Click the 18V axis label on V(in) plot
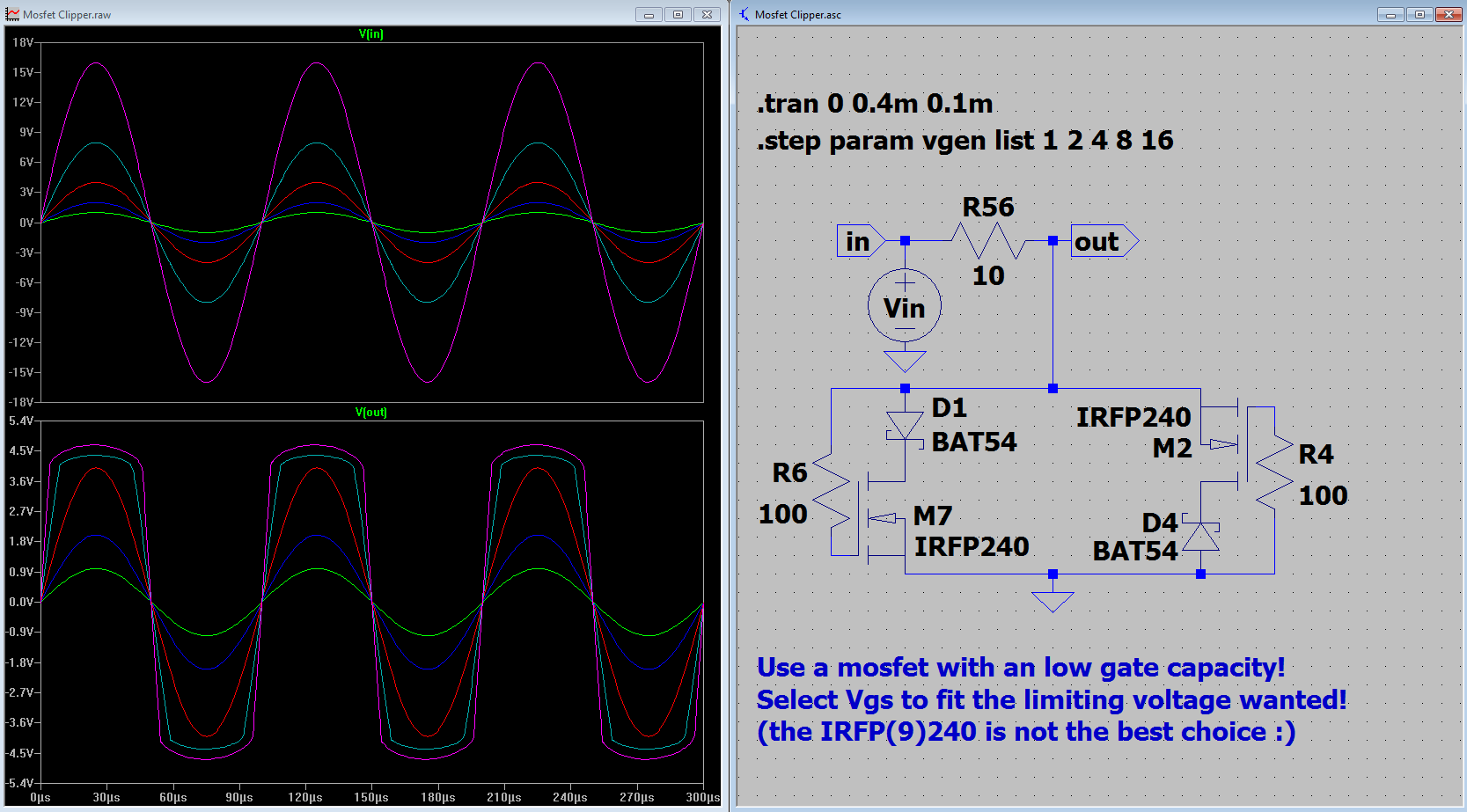1467x812 pixels. click(23, 42)
